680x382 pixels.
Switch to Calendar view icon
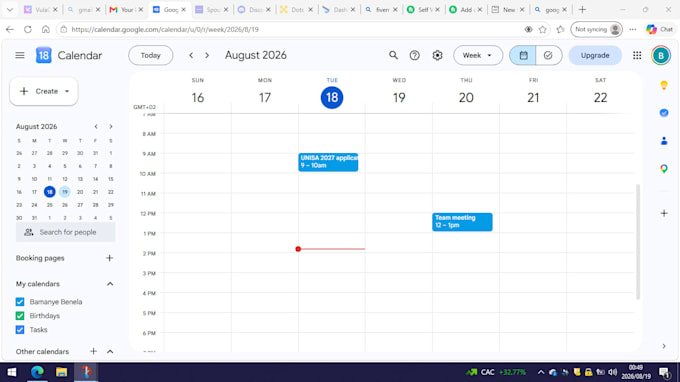coord(523,56)
